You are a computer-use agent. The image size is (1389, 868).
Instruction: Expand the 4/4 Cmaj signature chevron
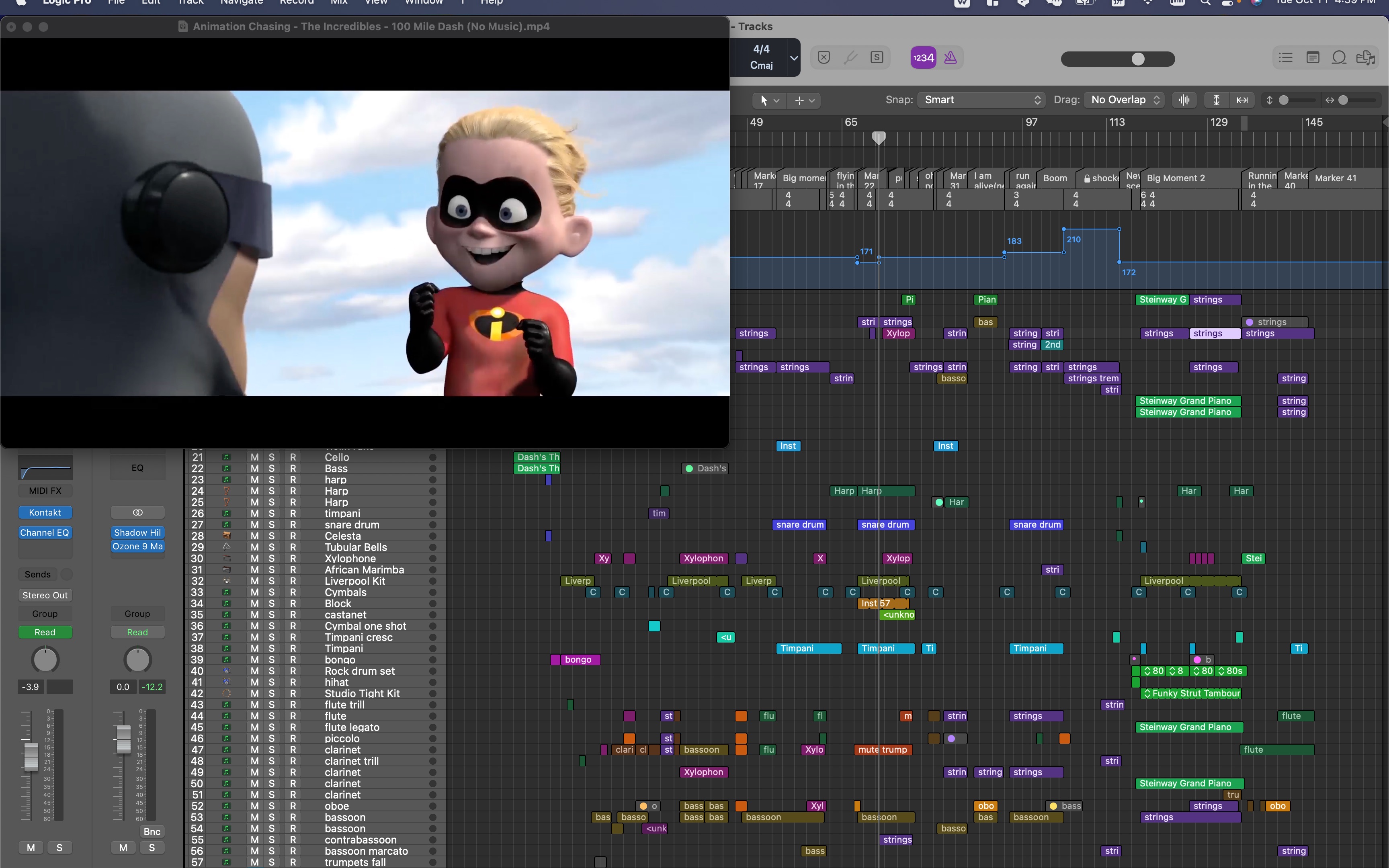794,57
